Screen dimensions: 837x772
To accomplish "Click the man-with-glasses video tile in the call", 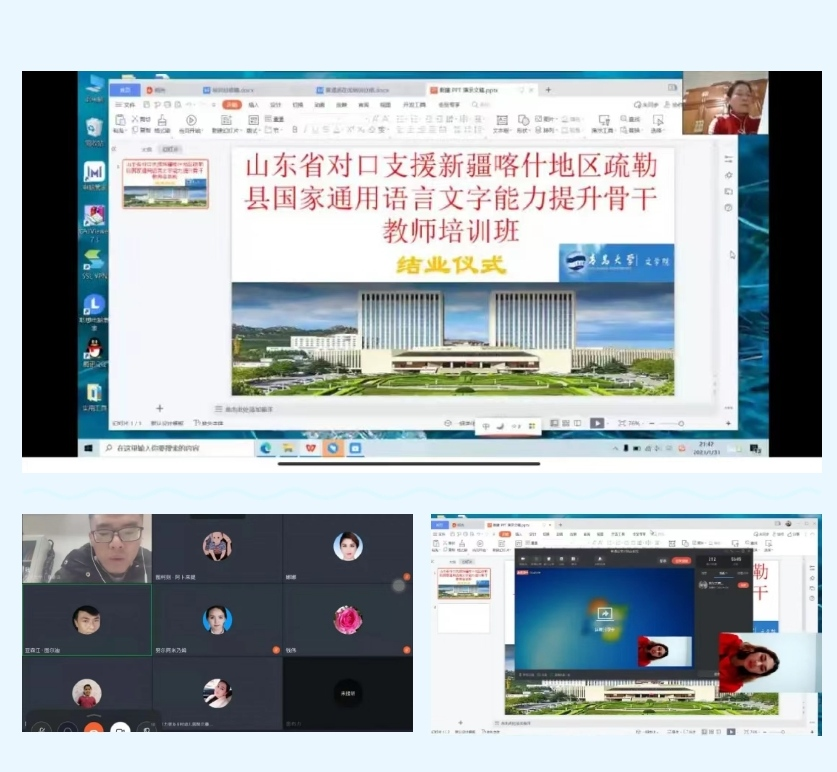I will point(87,548).
